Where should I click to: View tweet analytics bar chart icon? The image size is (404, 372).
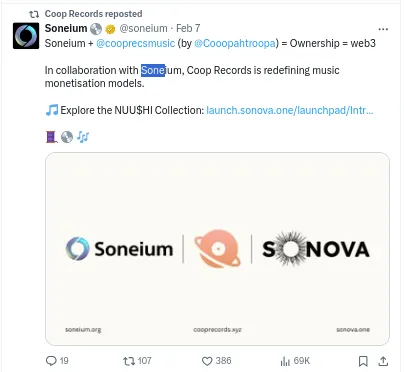[x=285, y=361]
